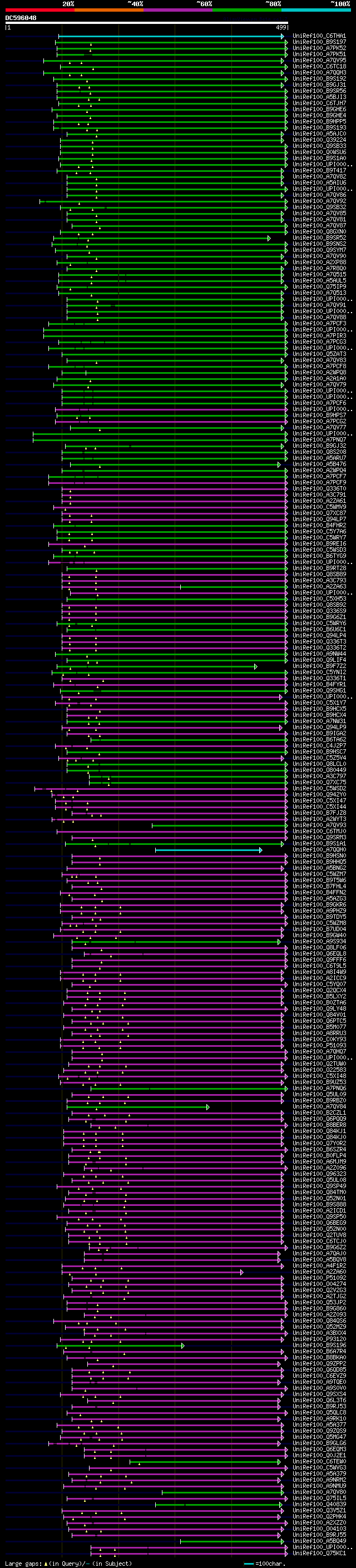Select the UniRef100_B9S1A1 label
Screen dimensions: 356x1568
(319, 844)
